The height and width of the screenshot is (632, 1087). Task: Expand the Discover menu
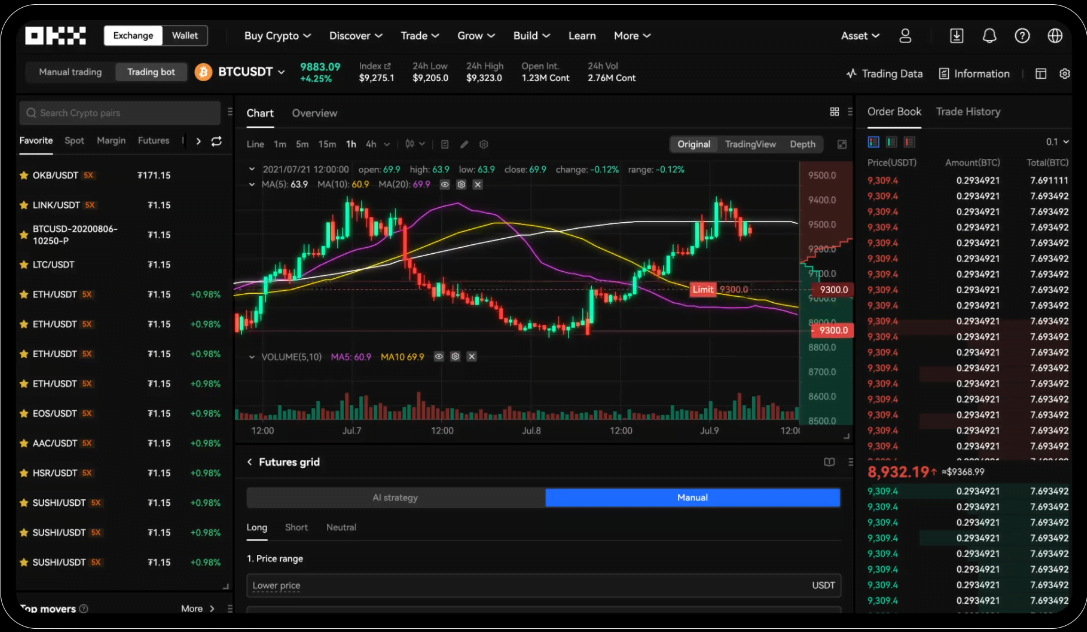click(x=356, y=36)
